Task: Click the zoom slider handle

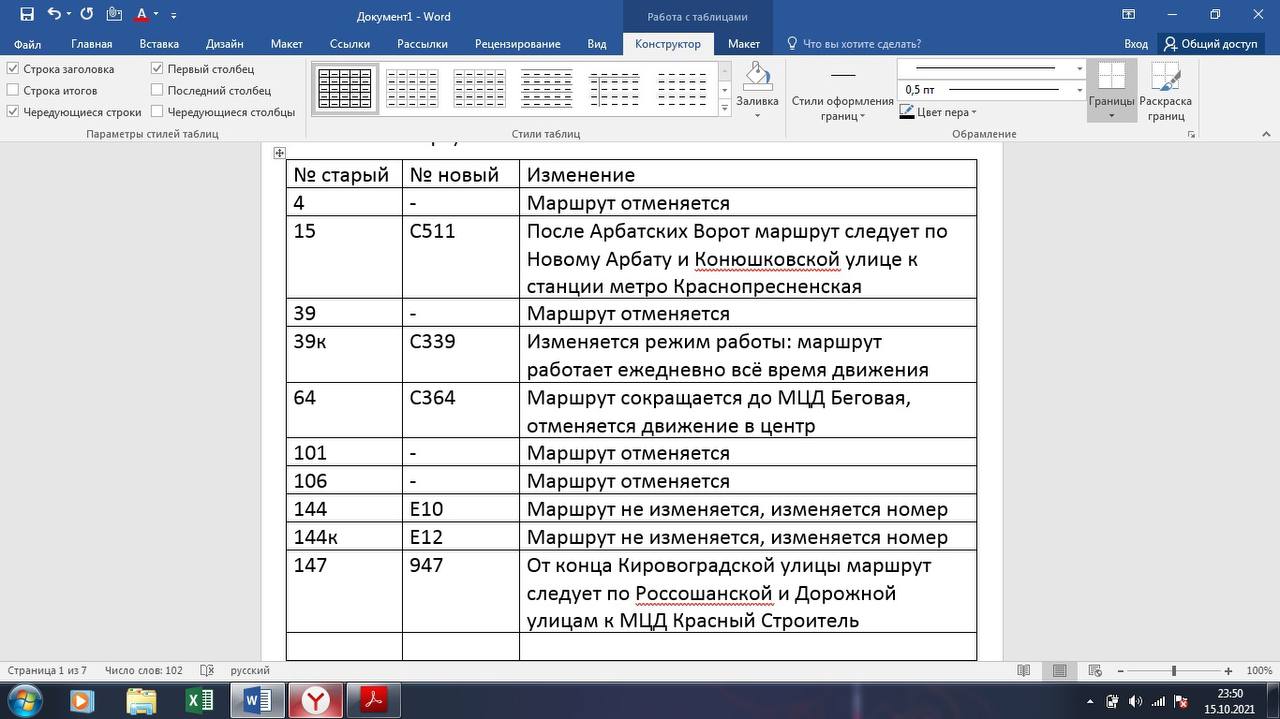Action: tap(1174, 671)
